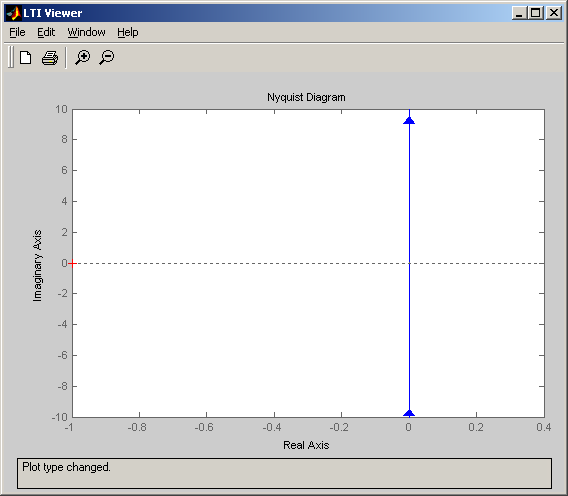The width and height of the screenshot is (568, 496).
Task: Open the Window menu
Action: [x=86, y=32]
